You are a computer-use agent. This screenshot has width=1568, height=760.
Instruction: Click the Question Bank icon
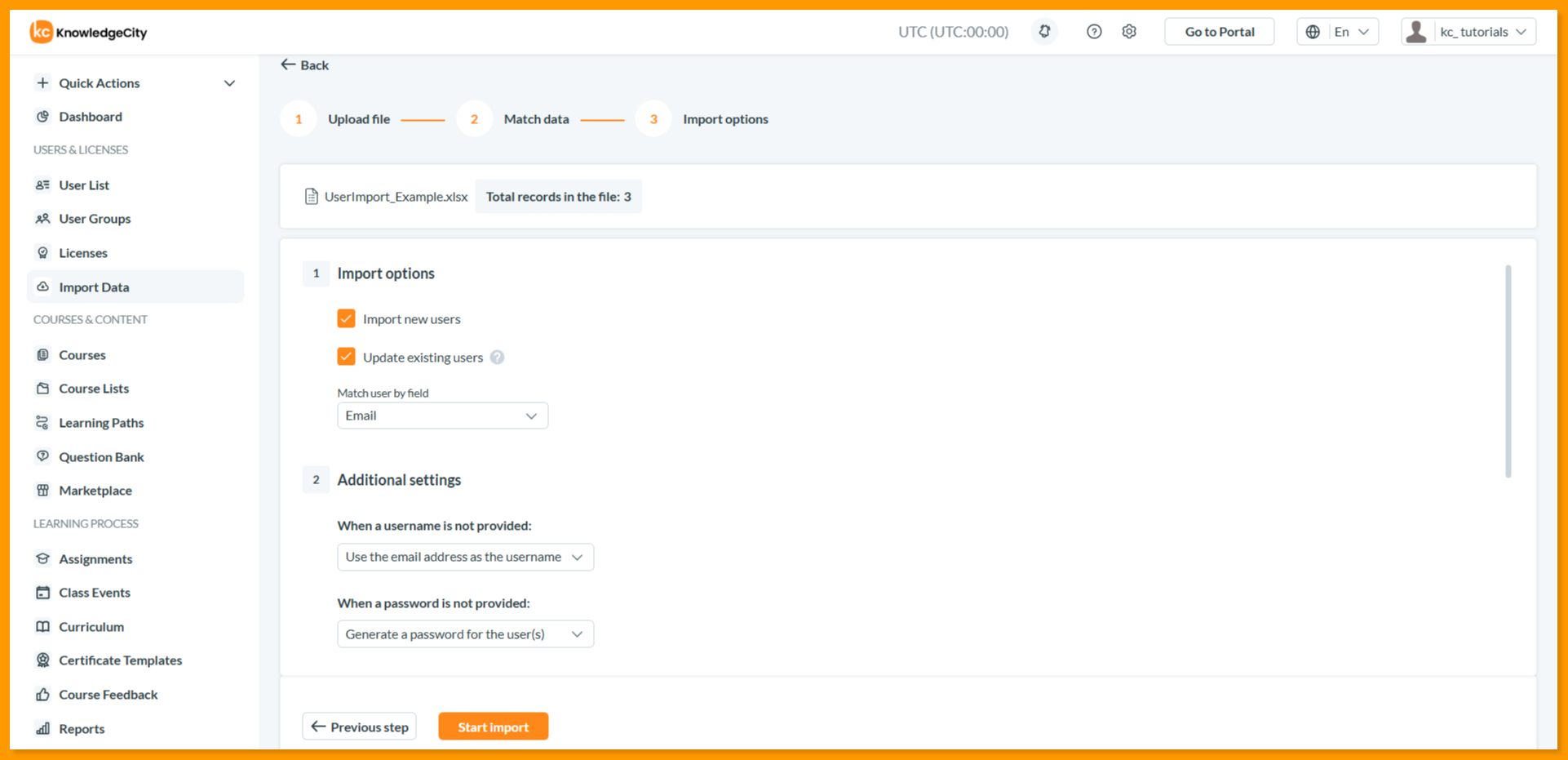click(x=43, y=457)
